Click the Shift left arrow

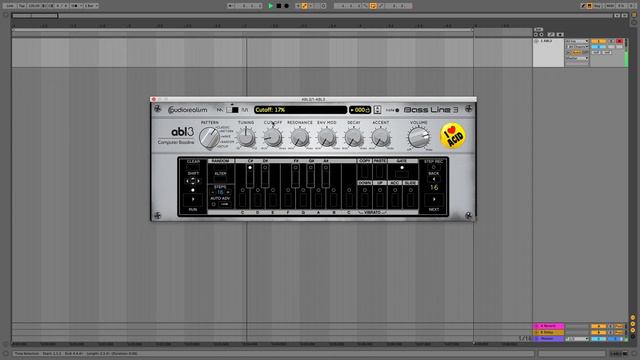187,181
